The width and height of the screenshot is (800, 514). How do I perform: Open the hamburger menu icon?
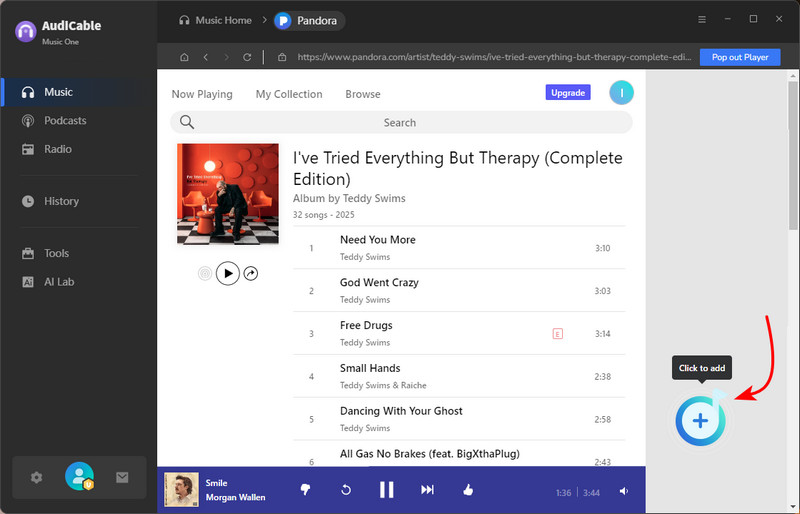702,19
